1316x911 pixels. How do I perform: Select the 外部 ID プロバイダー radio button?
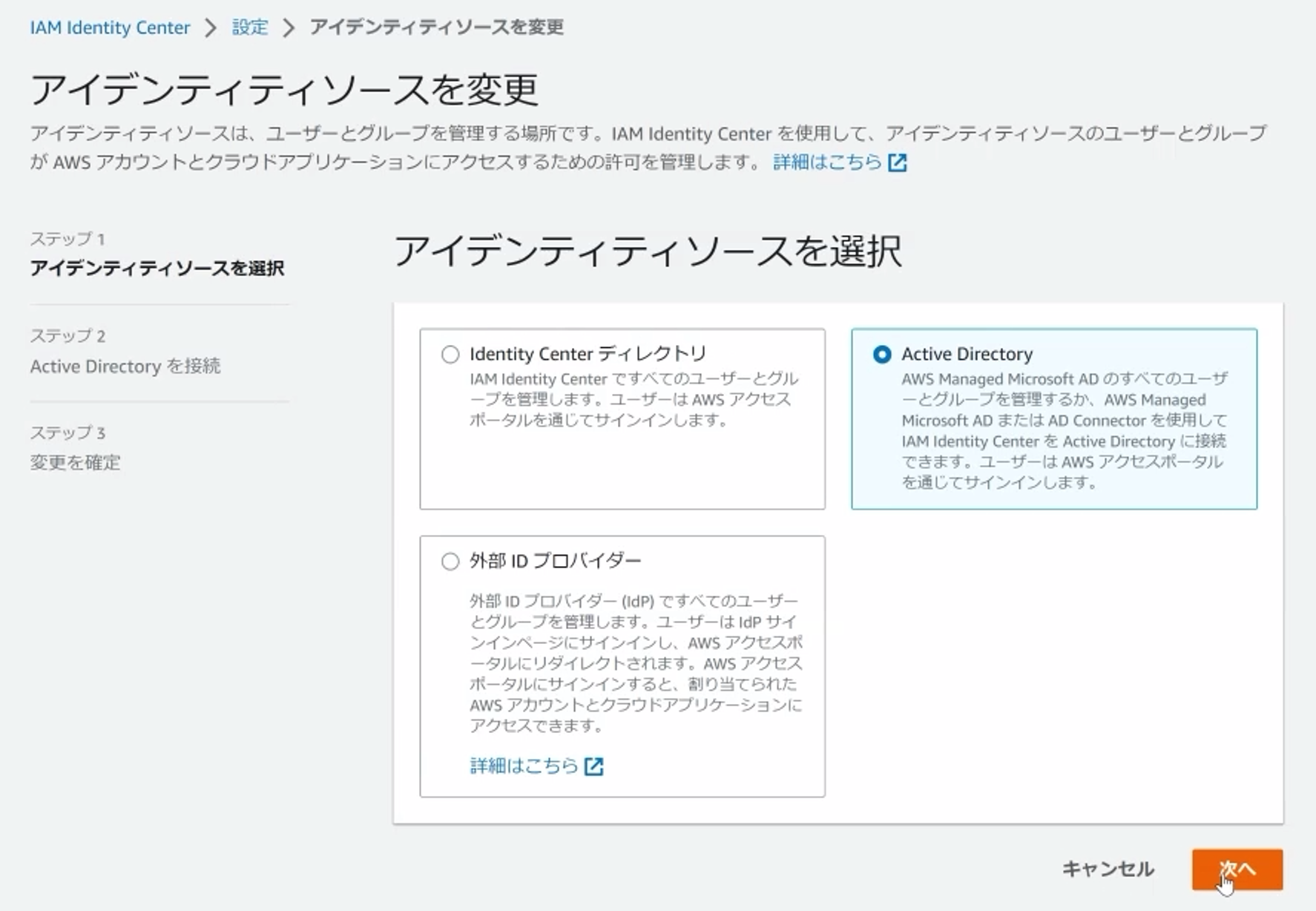(450, 561)
